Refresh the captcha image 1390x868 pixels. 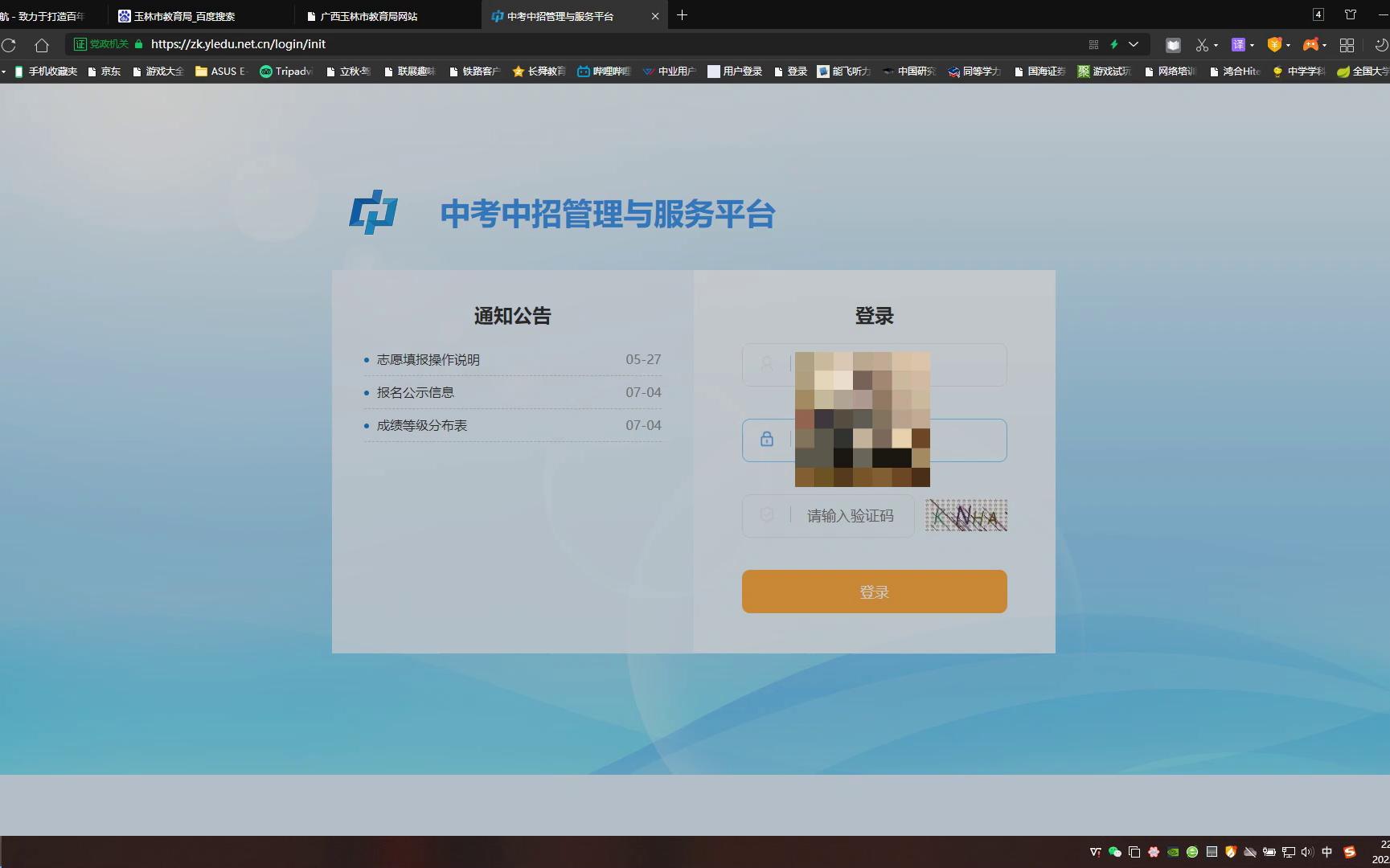click(x=966, y=515)
